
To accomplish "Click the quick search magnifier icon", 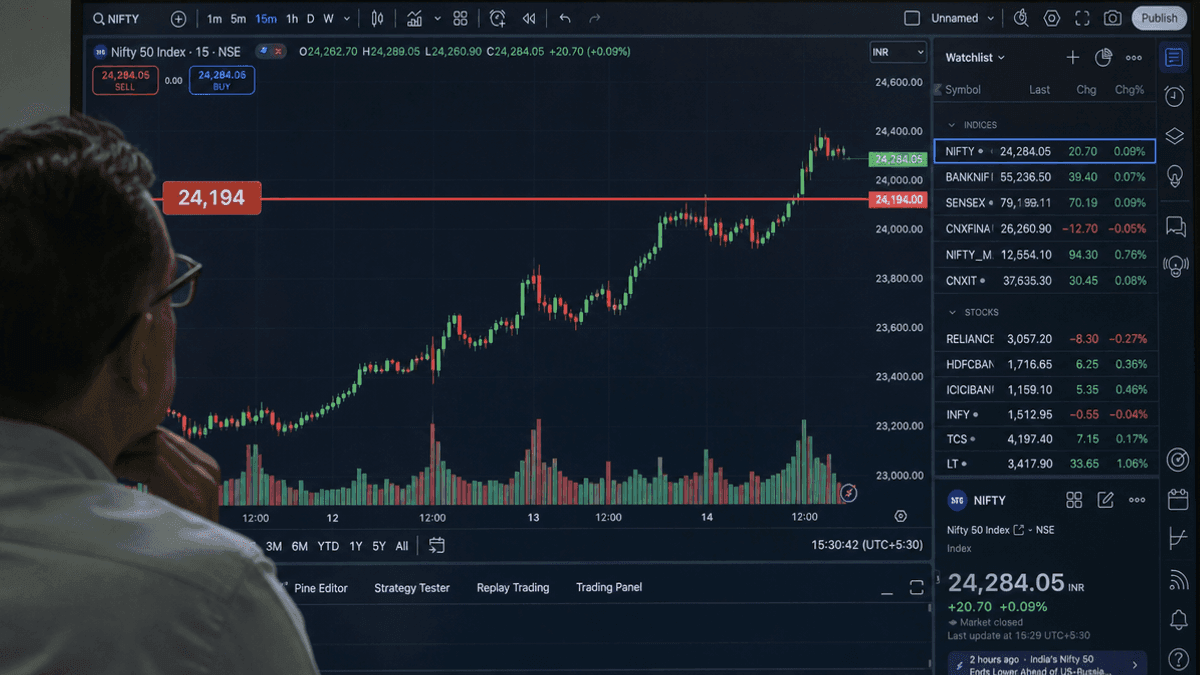I will pos(1021,18).
